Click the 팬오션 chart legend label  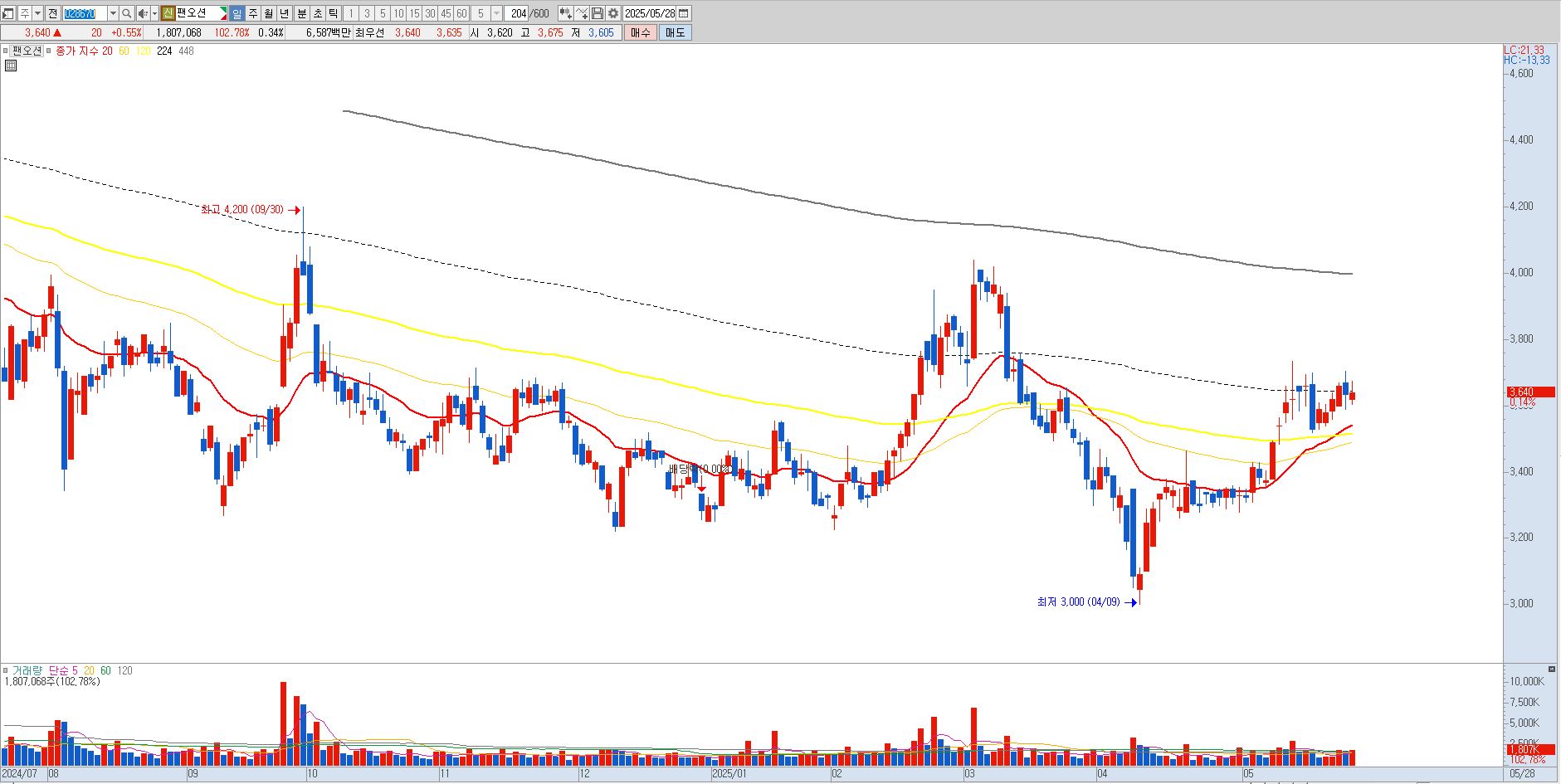point(27,51)
